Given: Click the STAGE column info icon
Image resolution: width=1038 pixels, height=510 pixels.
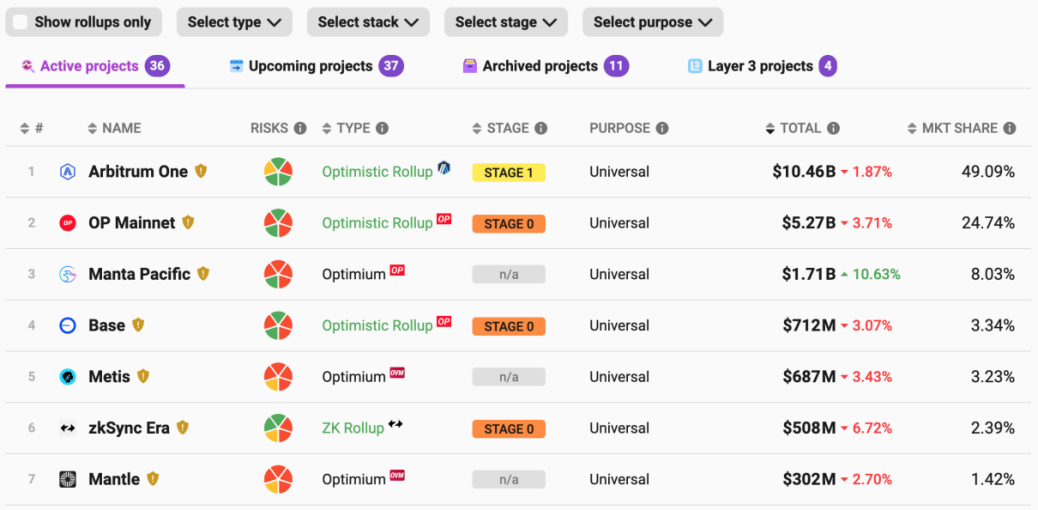Looking at the screenshot, I should [x=541, y=128].
